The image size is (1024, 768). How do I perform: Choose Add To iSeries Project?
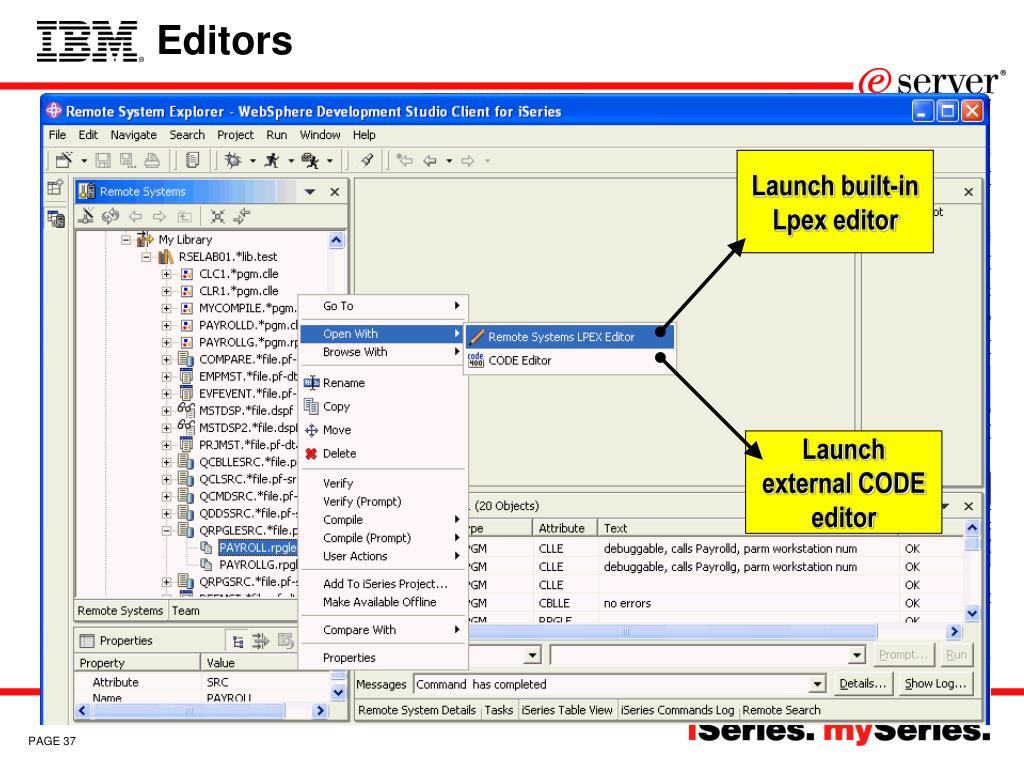[x=383, y=584]
